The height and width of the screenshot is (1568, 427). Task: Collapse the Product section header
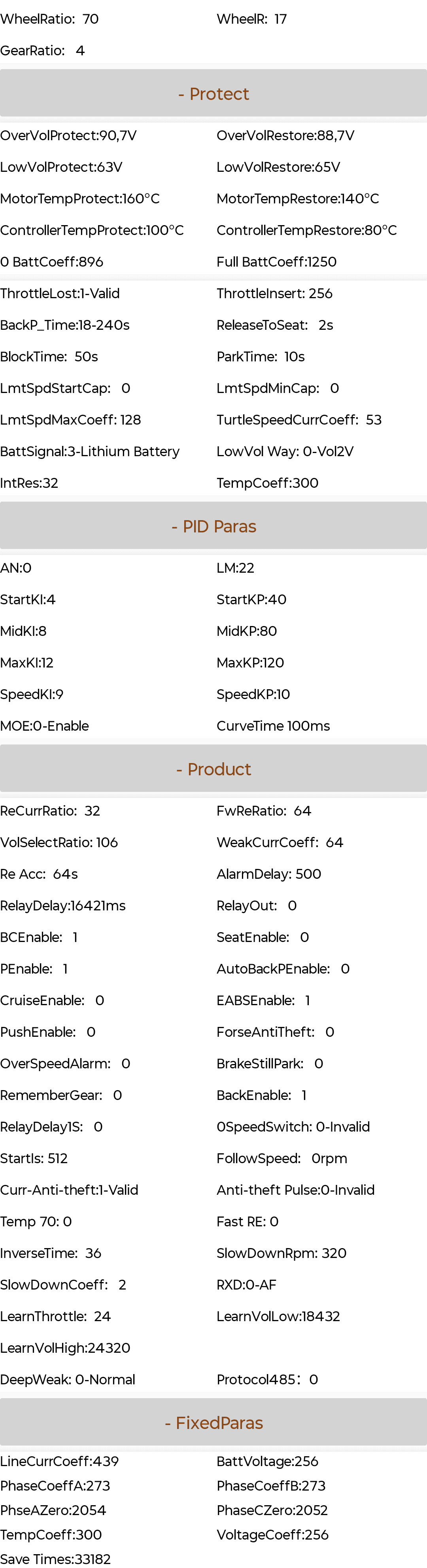[213, 769]
